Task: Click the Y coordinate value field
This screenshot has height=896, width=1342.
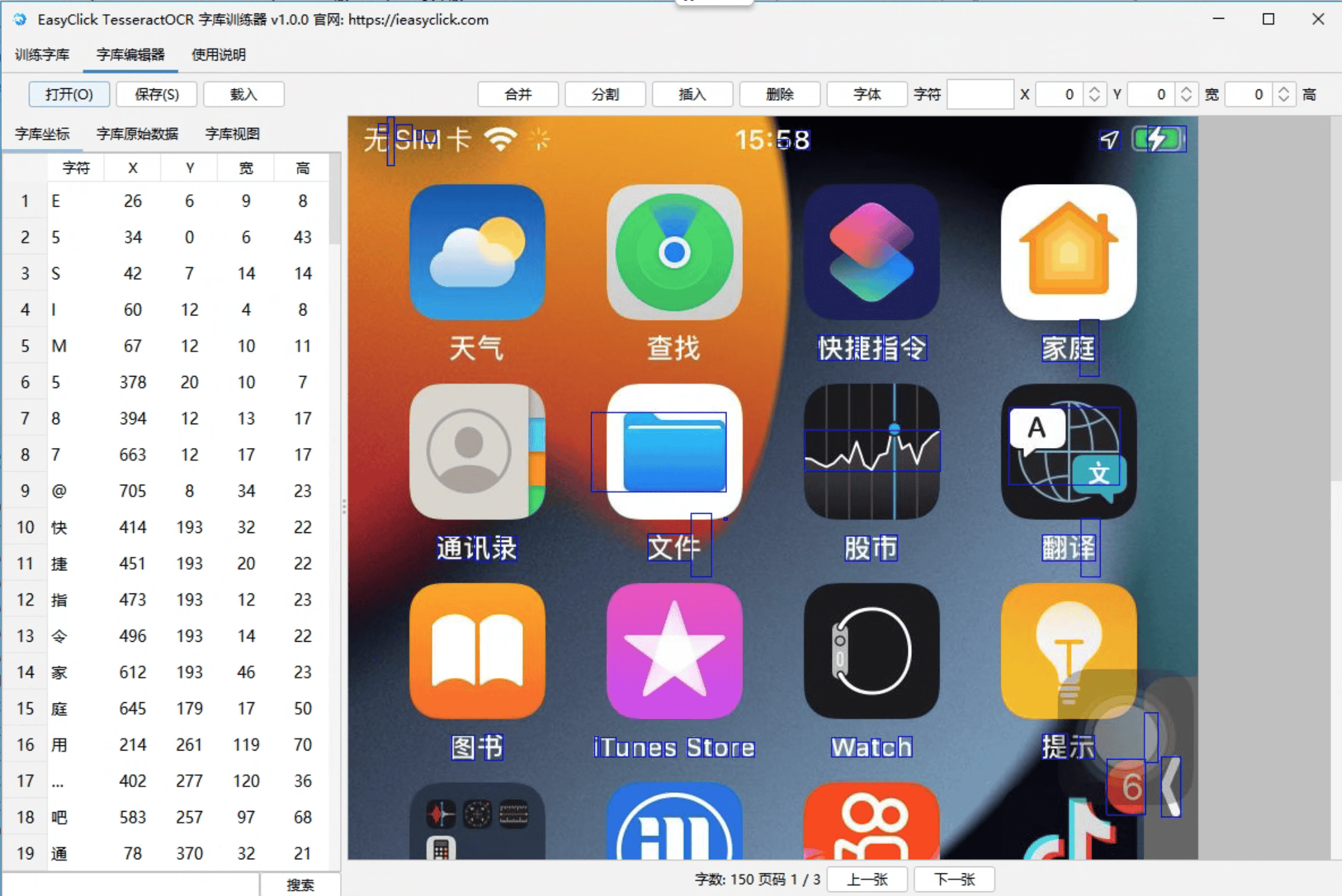Action: tap(1151, 95)
